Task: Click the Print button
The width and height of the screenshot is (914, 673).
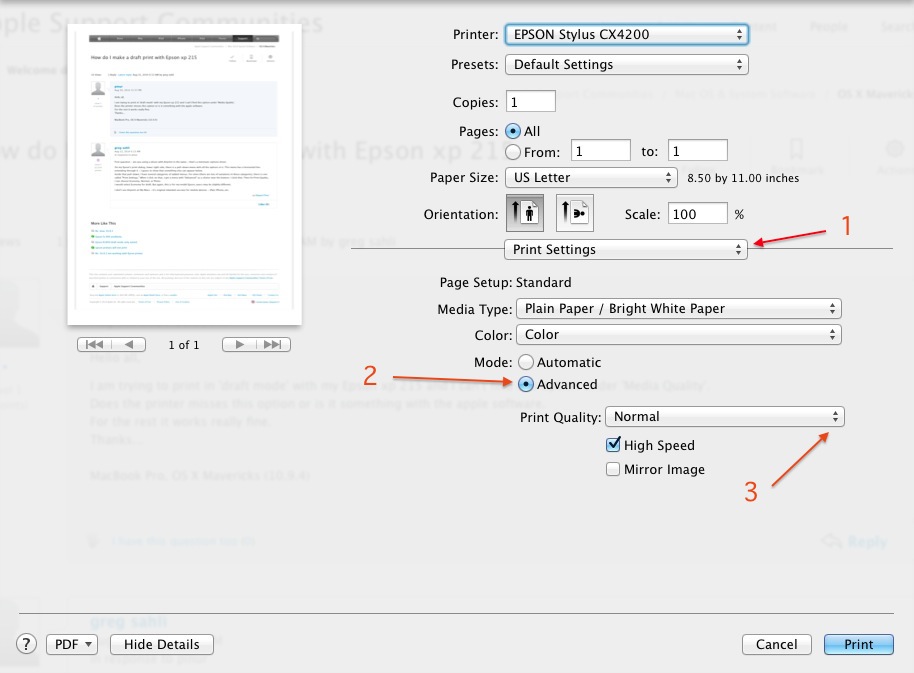Action: [859, 644]
